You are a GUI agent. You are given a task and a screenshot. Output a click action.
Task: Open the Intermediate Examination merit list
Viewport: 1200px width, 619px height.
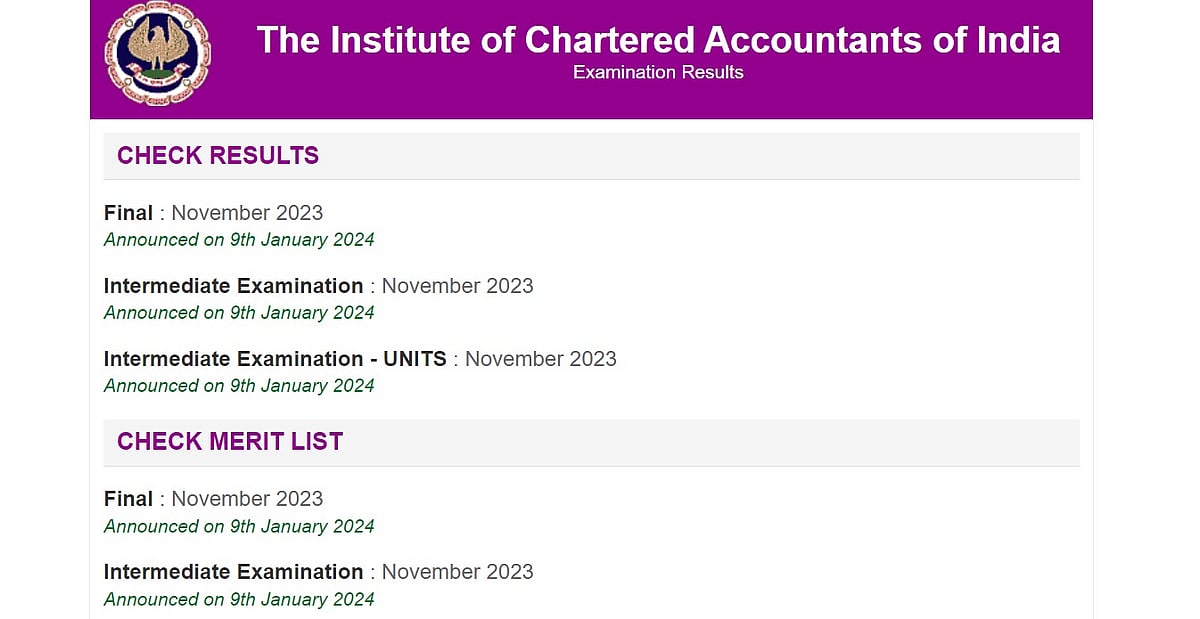318,571
